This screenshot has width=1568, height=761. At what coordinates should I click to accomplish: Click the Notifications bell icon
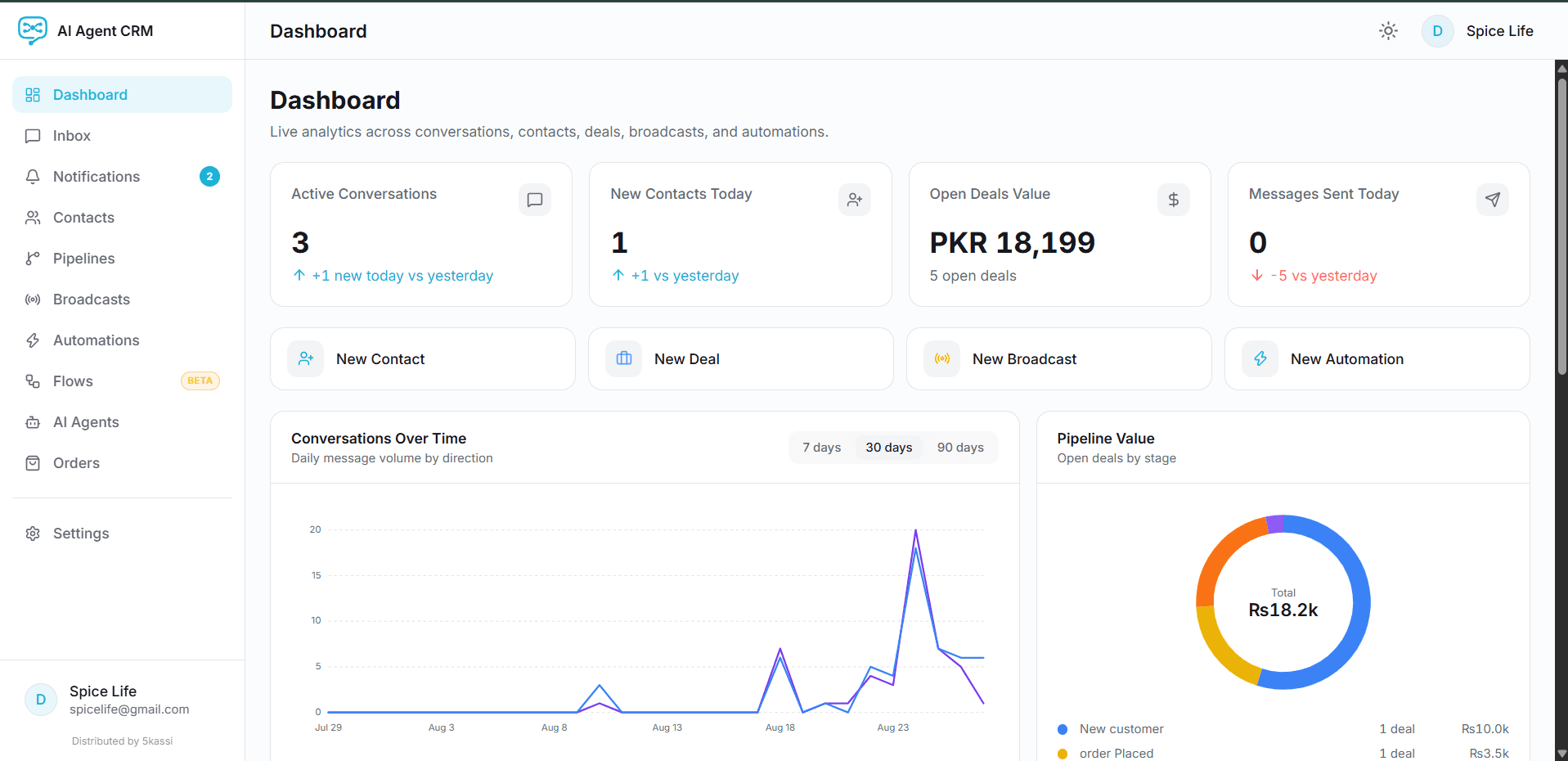33,177
